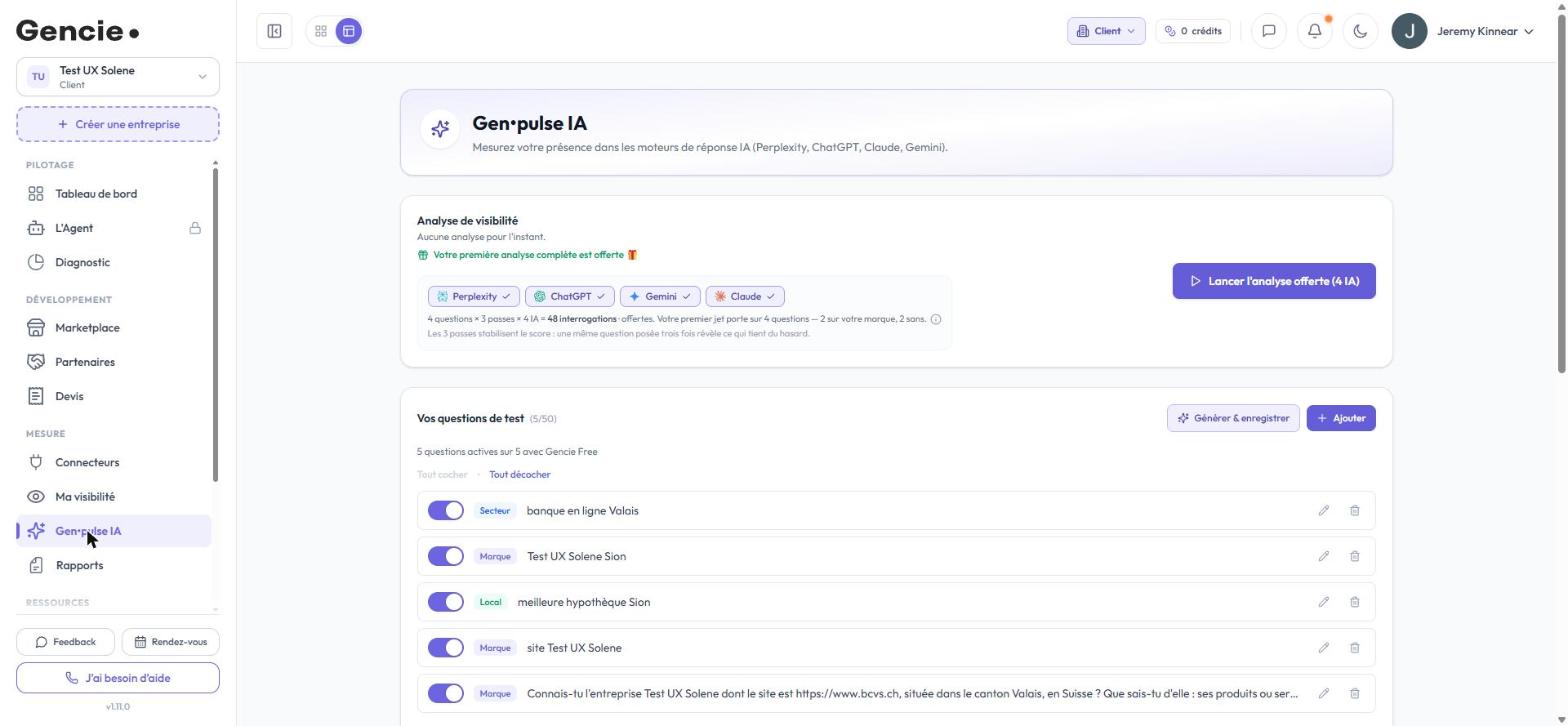Open Feedback button
The width and height of the screenshot is (1568, 726).
[66, 642]
